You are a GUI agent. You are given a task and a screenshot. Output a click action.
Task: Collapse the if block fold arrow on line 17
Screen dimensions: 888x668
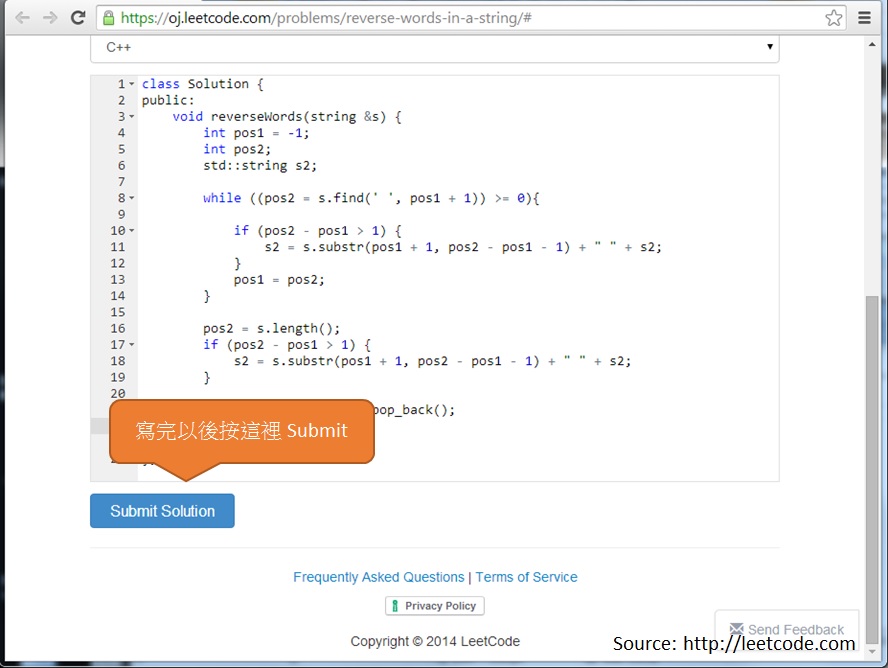131,344
